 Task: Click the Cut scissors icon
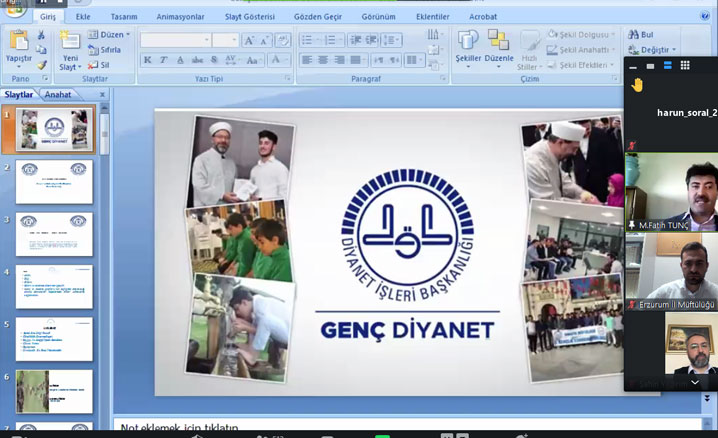tap(41, 35)
